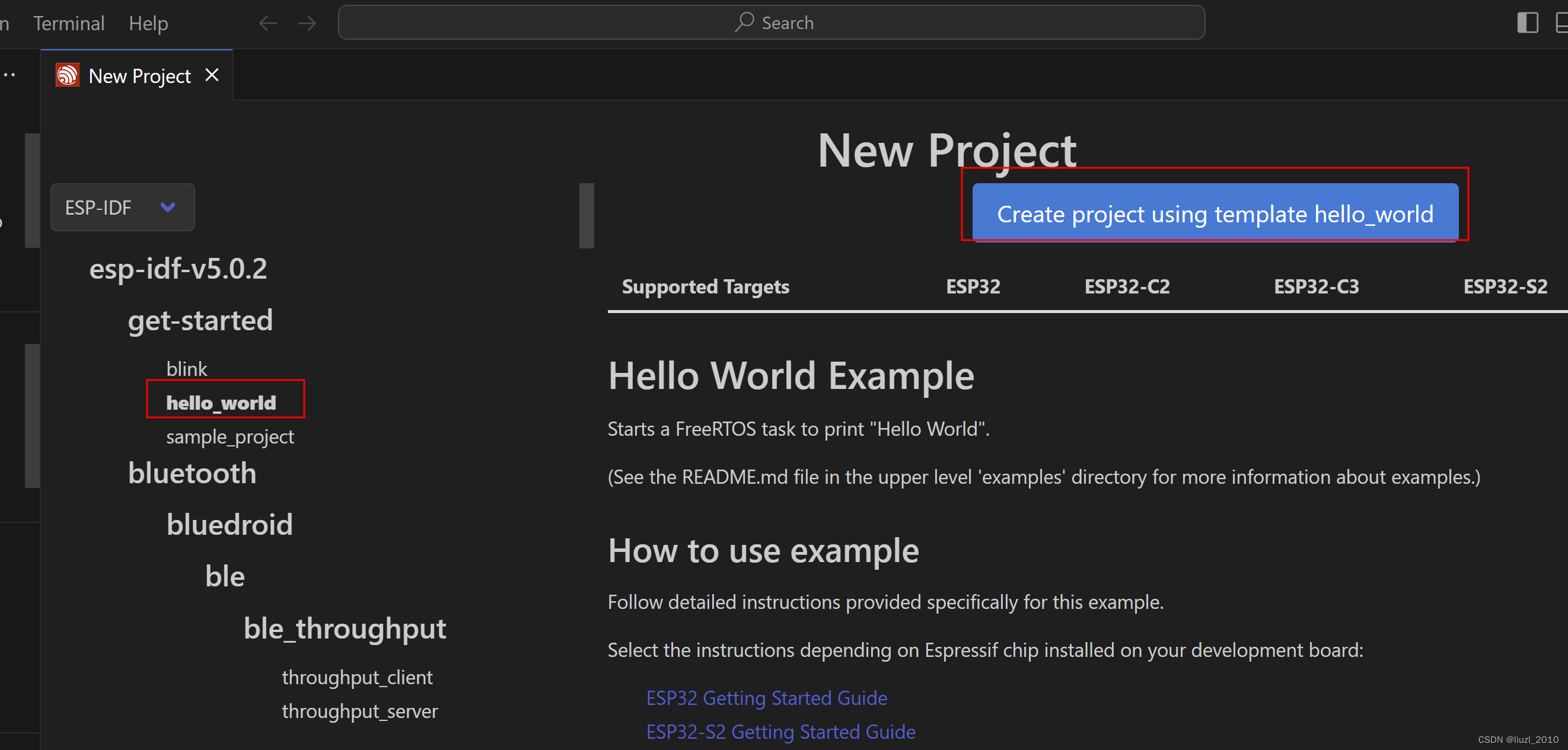Select the blink example template

tap(186, 369)
